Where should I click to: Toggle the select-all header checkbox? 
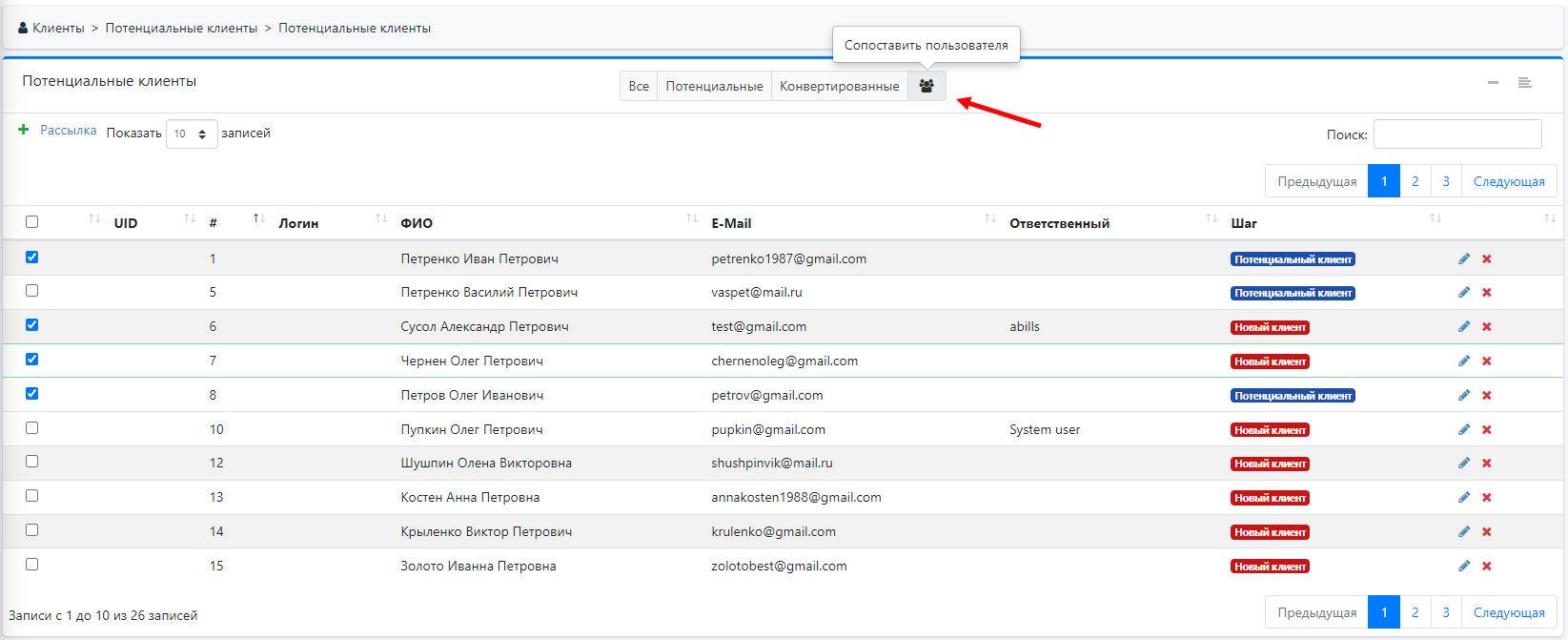pyautogui.click(x=32, y=222)
